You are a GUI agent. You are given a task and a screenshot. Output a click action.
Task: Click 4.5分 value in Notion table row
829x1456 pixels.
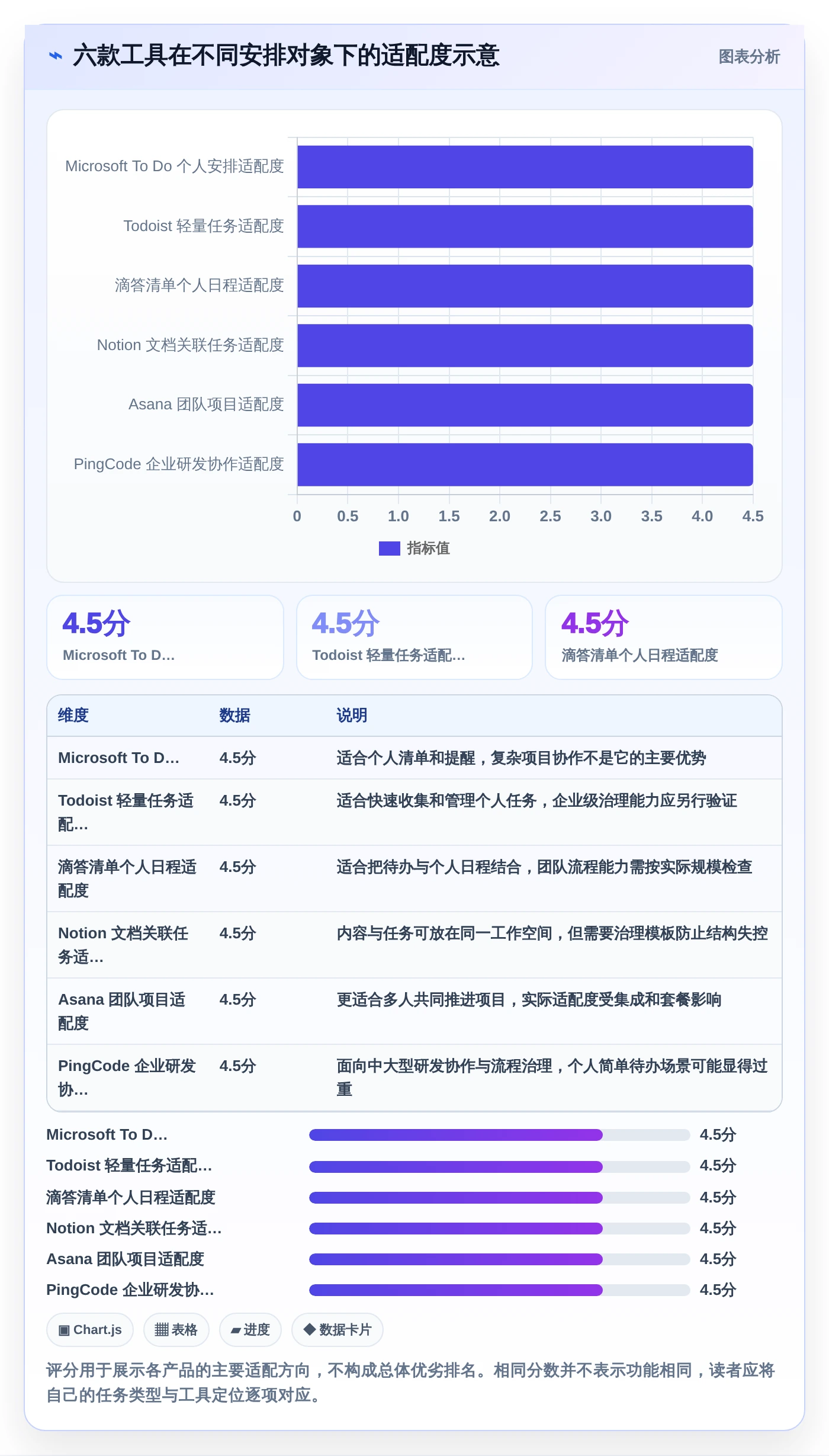tap(238, 934)
